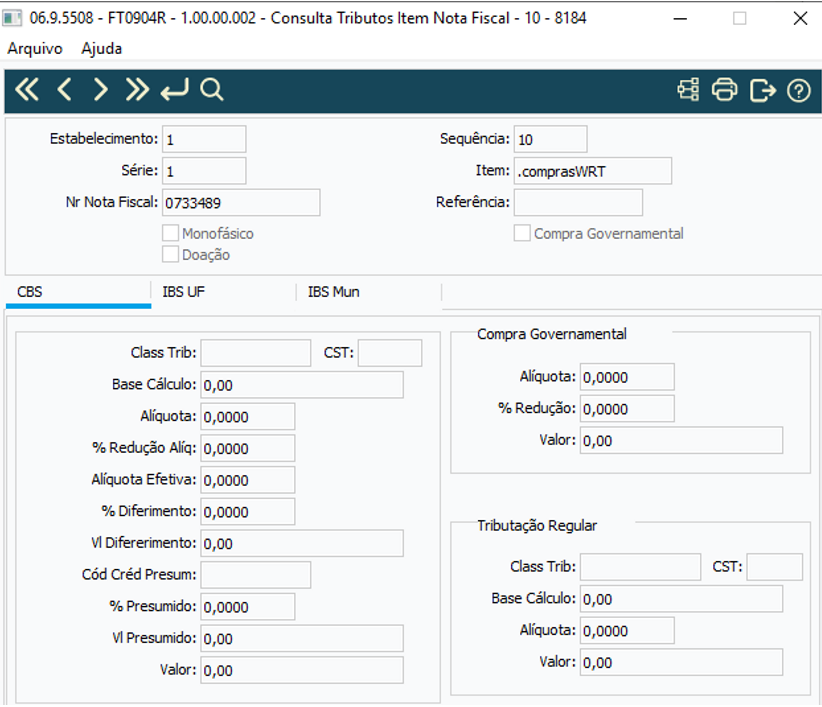Click the Referência field
Viewport: 822px width, 707px height.
click(578, 202)
